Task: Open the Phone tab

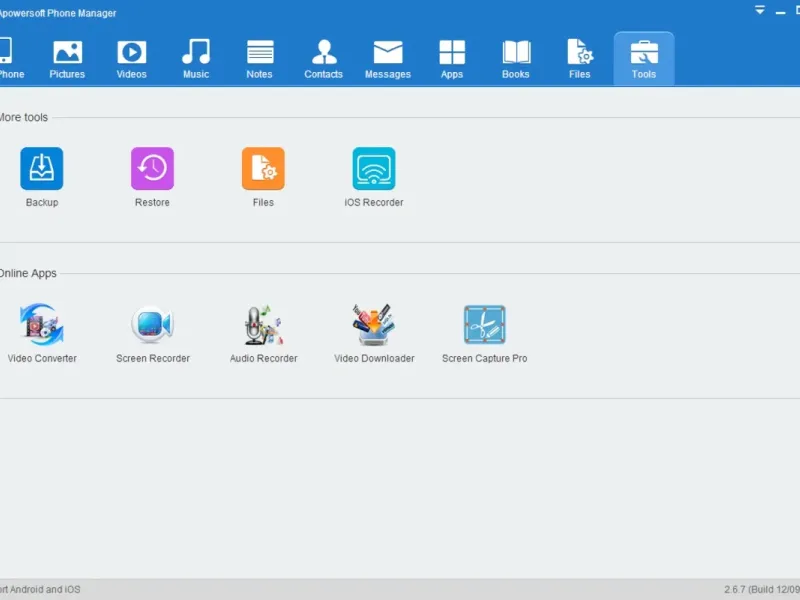Action: coord(11,59)
